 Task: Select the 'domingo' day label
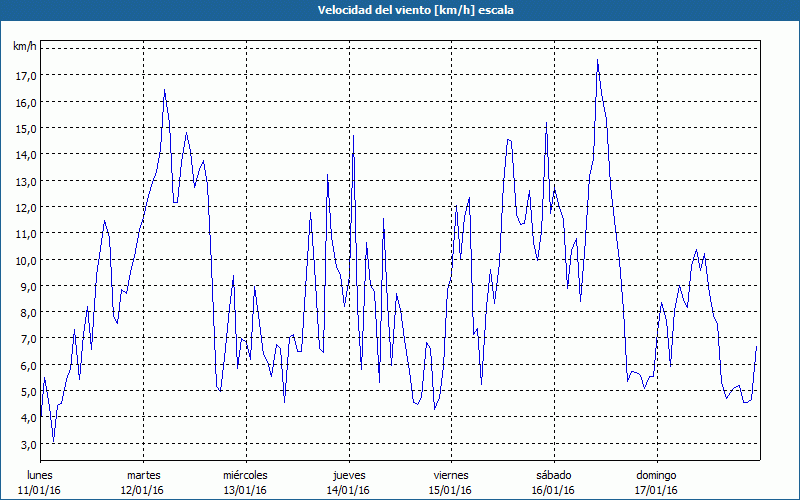click(656, 474)
